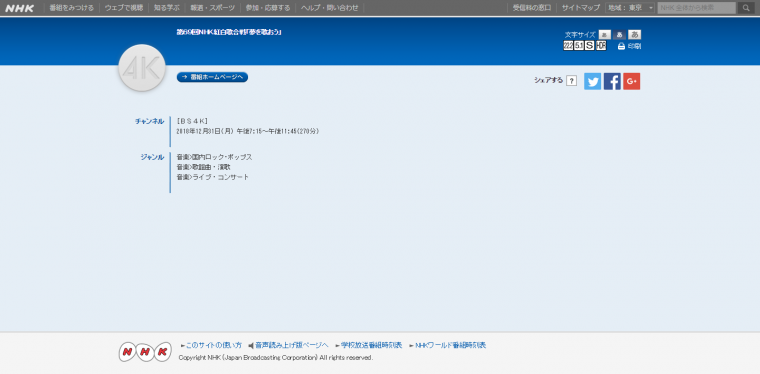Click the S stereo badge icon
Viewport: 760px width, 374px height.
(x=589, y=46)
